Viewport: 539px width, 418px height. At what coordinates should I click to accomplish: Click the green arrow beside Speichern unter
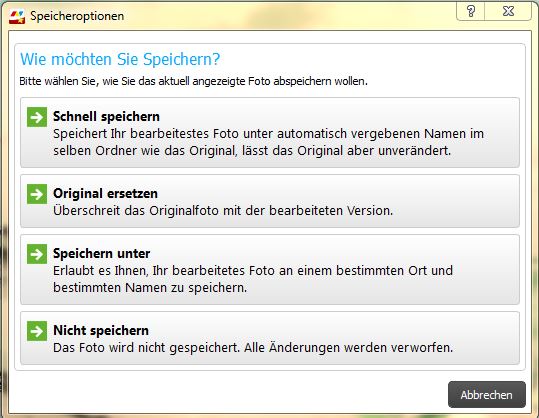click(x=37, y=254)
